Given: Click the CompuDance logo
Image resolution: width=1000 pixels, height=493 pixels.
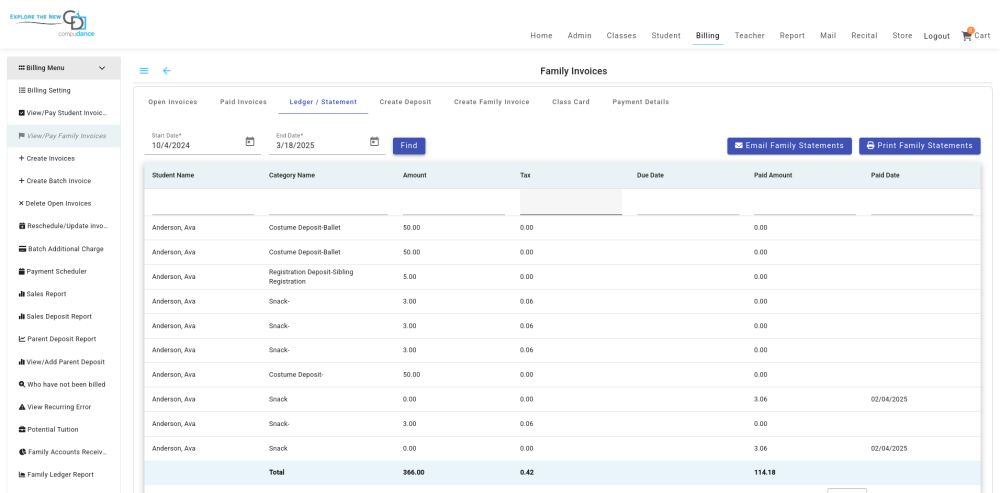Looking at the screenshot, I should coord(52,24).
